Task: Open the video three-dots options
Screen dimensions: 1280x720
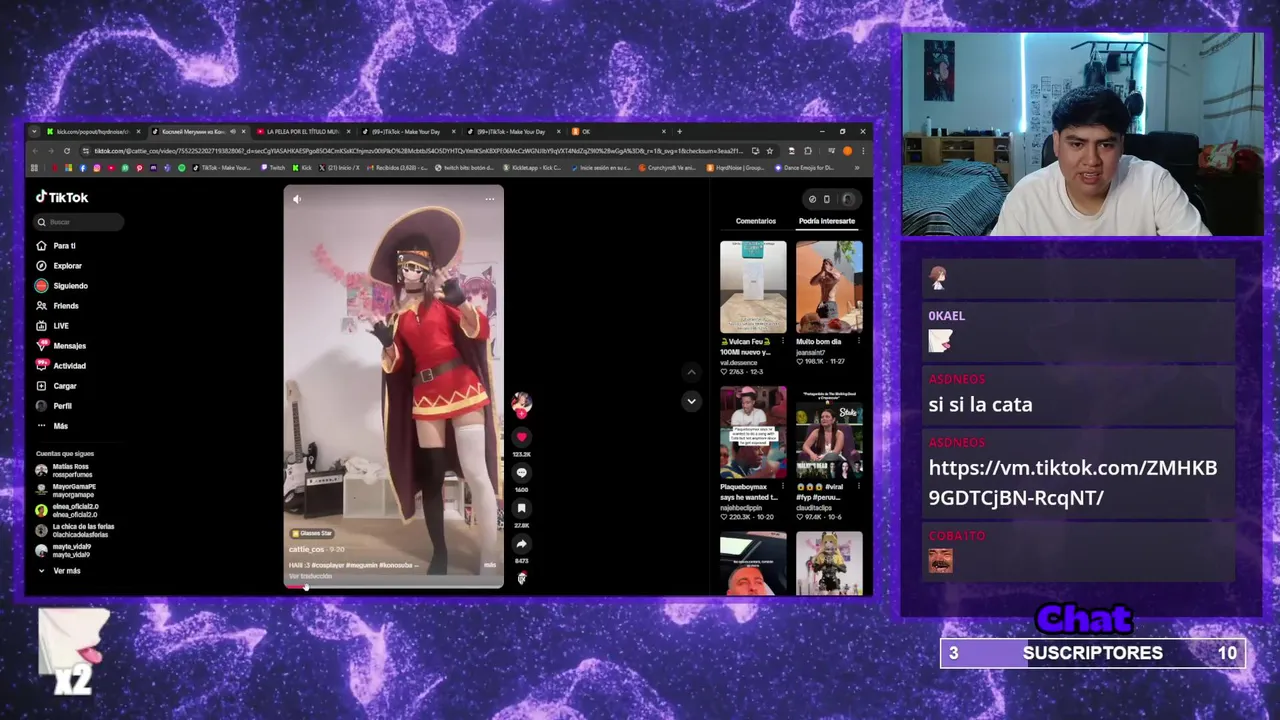Action: (489, 199)
